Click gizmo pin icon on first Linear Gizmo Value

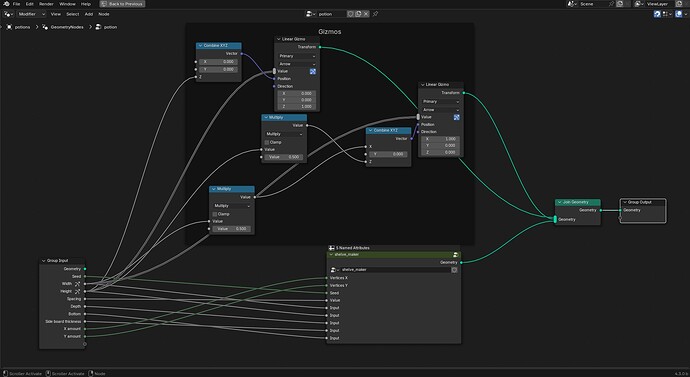pyautogui.click(x=313, y=71)
